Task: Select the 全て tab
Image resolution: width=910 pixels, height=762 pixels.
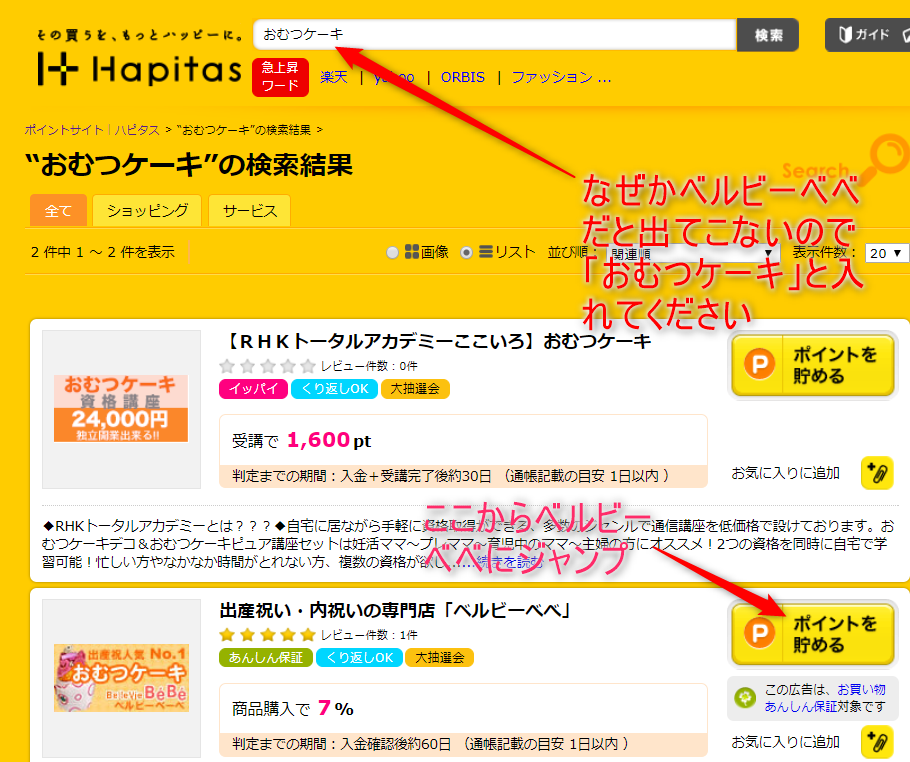Action: (x=59, y=210)
